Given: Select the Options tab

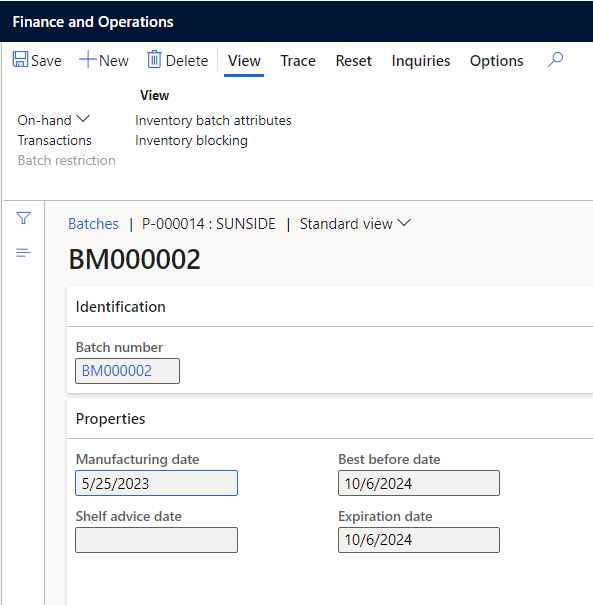Looking at the screenshot, I should pyautogui.click(x=496, y=61).
